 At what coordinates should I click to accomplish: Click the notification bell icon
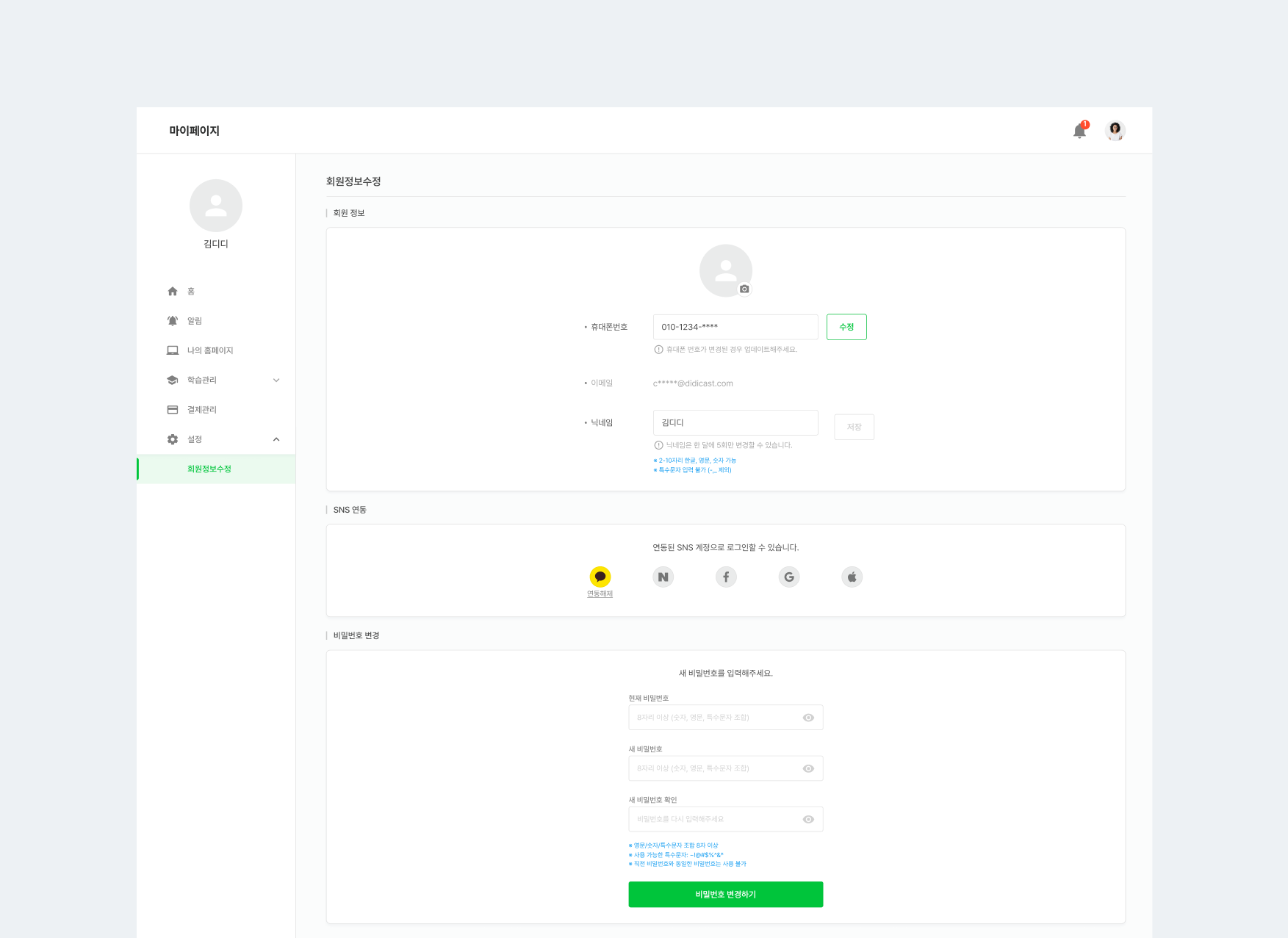[x=1079, y=131]
